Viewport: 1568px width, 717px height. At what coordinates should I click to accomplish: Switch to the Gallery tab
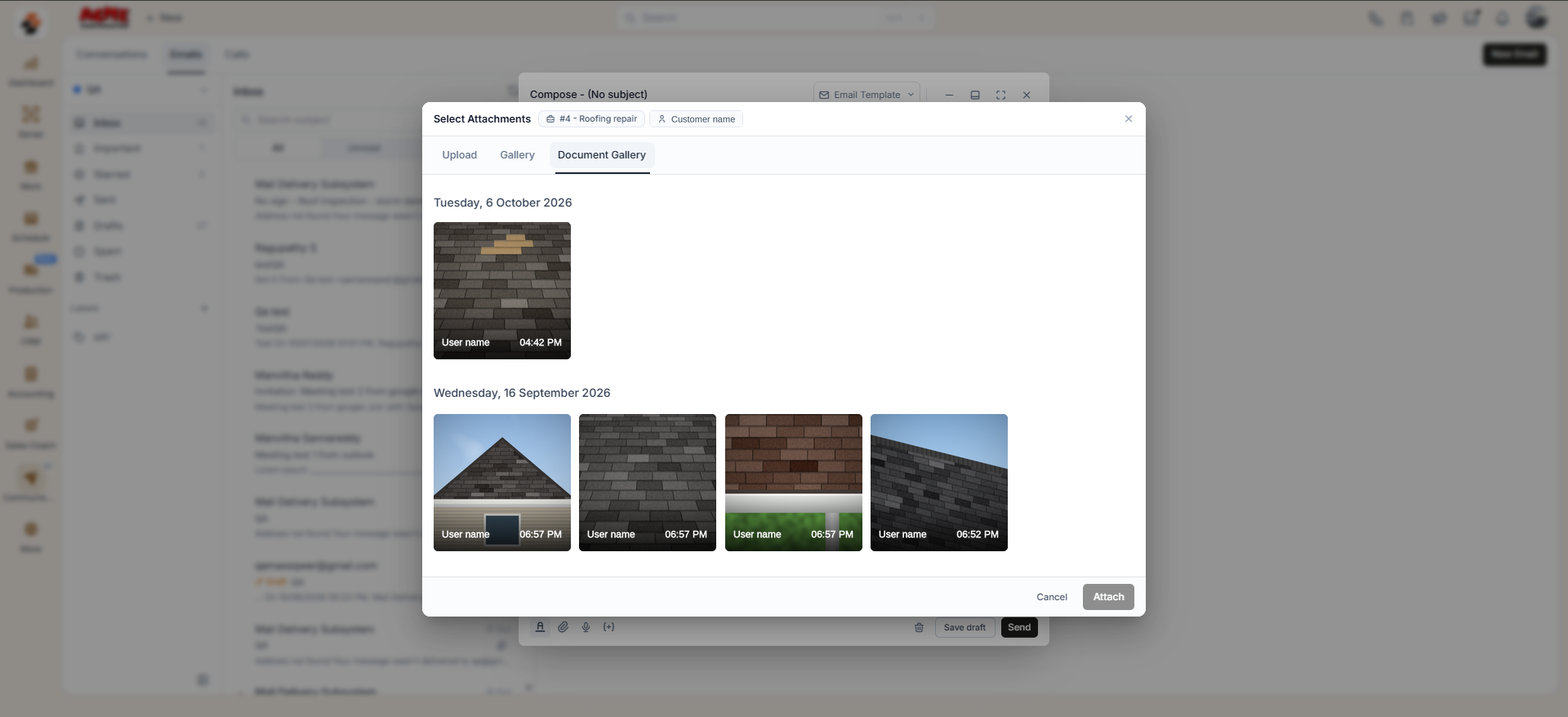coord(517,155)
